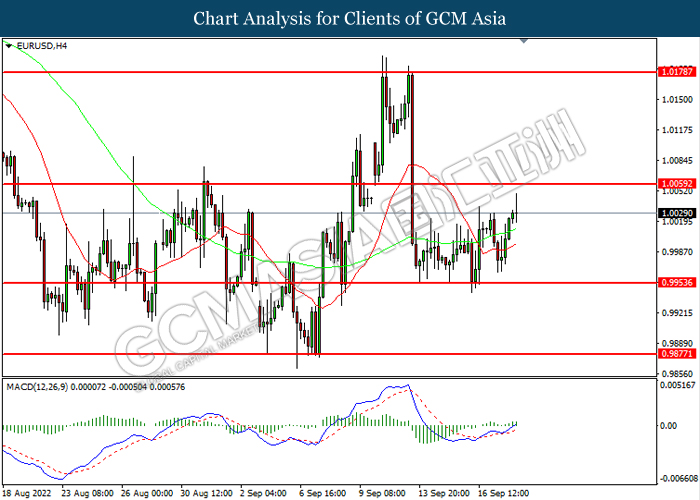Click the 0.99215 price axis value
The height and width of the screenshot is (500, 700).
click(678, 313)
